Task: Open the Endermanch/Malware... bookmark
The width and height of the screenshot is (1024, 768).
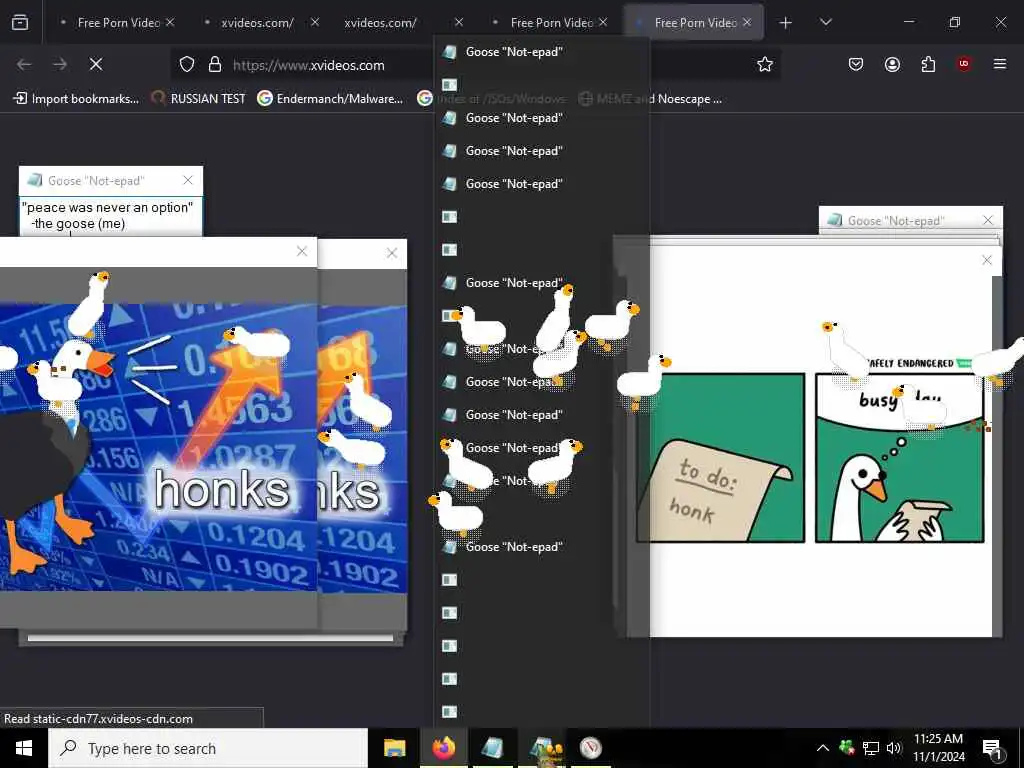Action: [330, 99]
